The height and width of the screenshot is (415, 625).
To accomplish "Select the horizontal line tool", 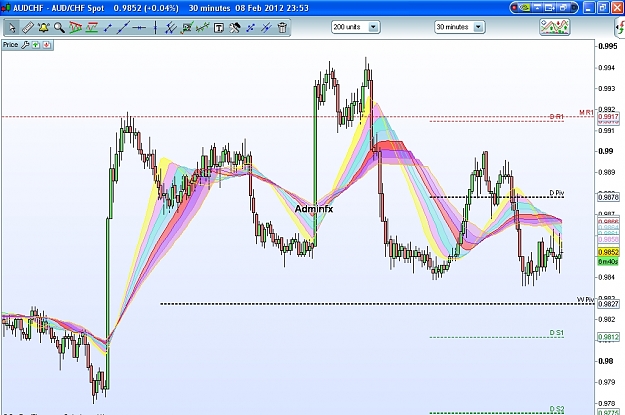I will tap(139, 28).
